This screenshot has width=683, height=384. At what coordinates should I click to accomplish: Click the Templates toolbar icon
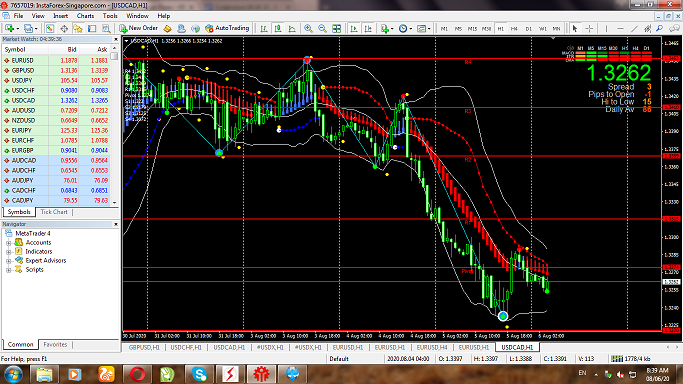421,28
